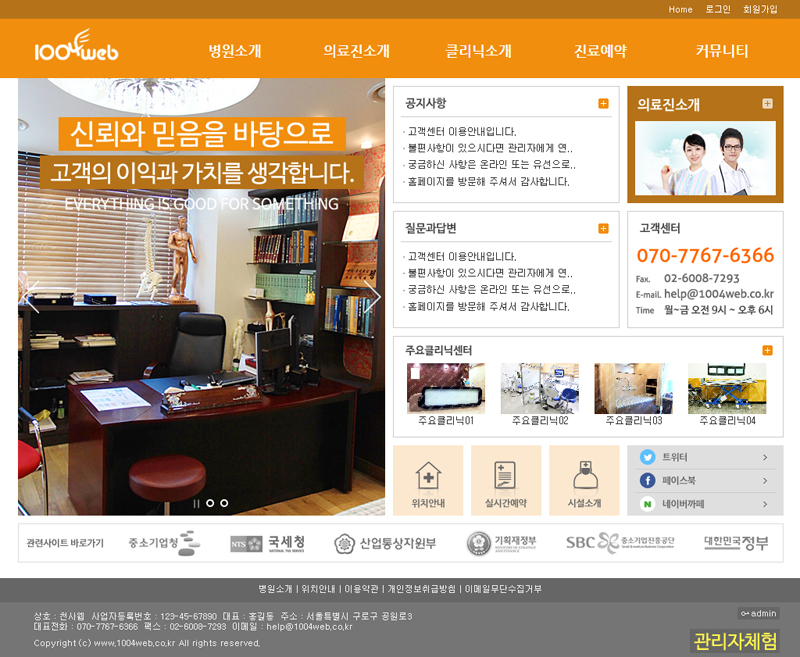Click the admin key icon in footer
This screenshot has width=800, height=657.
[746, 613]
